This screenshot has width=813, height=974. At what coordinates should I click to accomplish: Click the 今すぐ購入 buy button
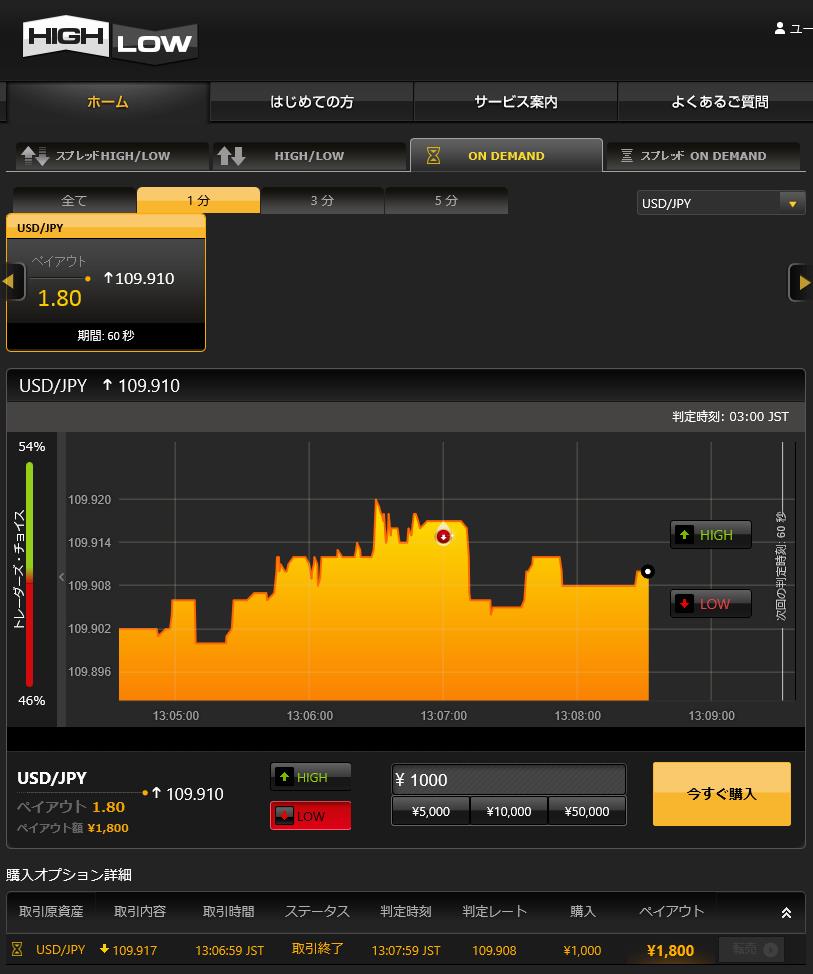pos(722,794)
